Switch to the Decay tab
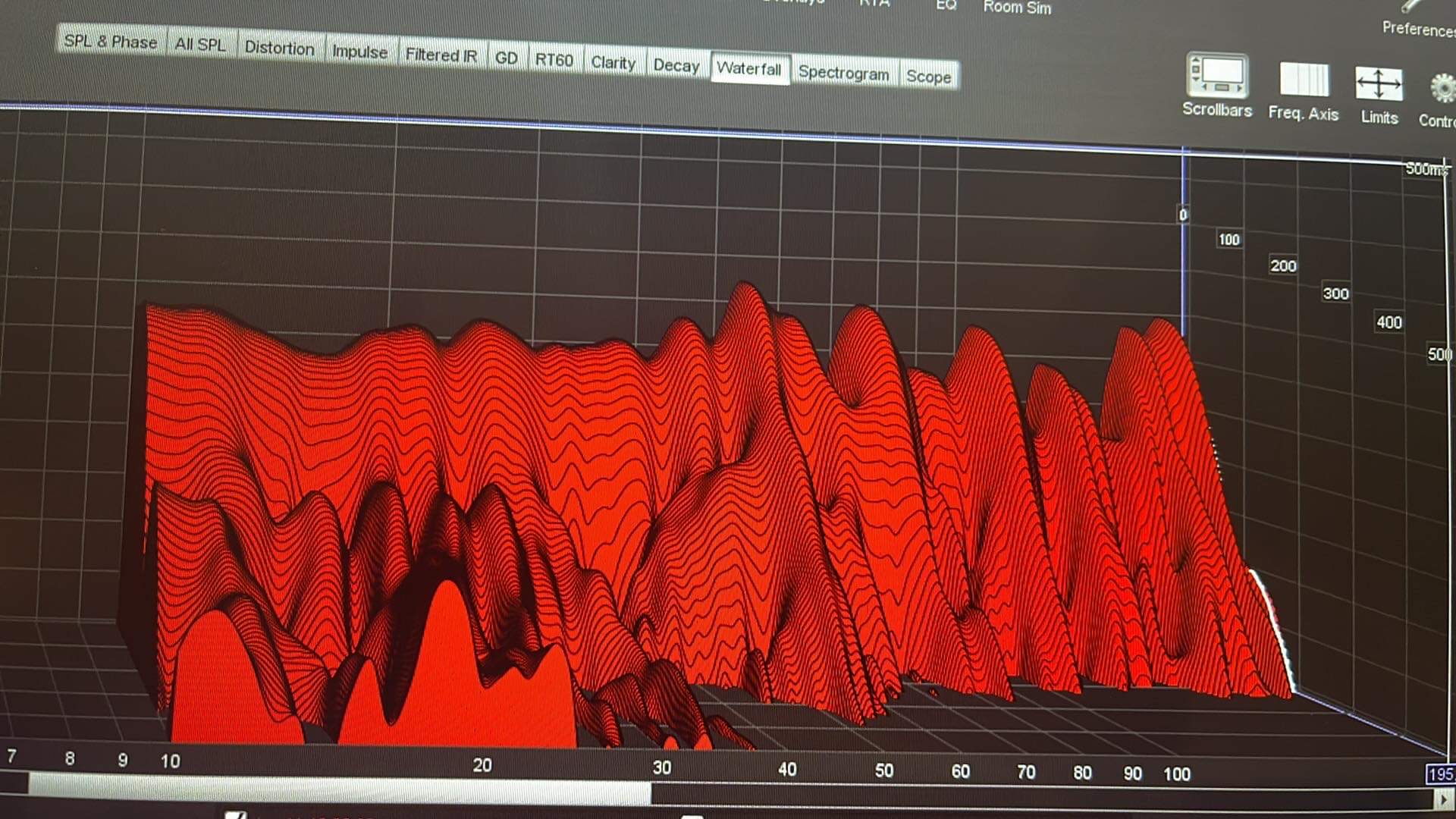The image size is (1456, 819). [676, 66]
